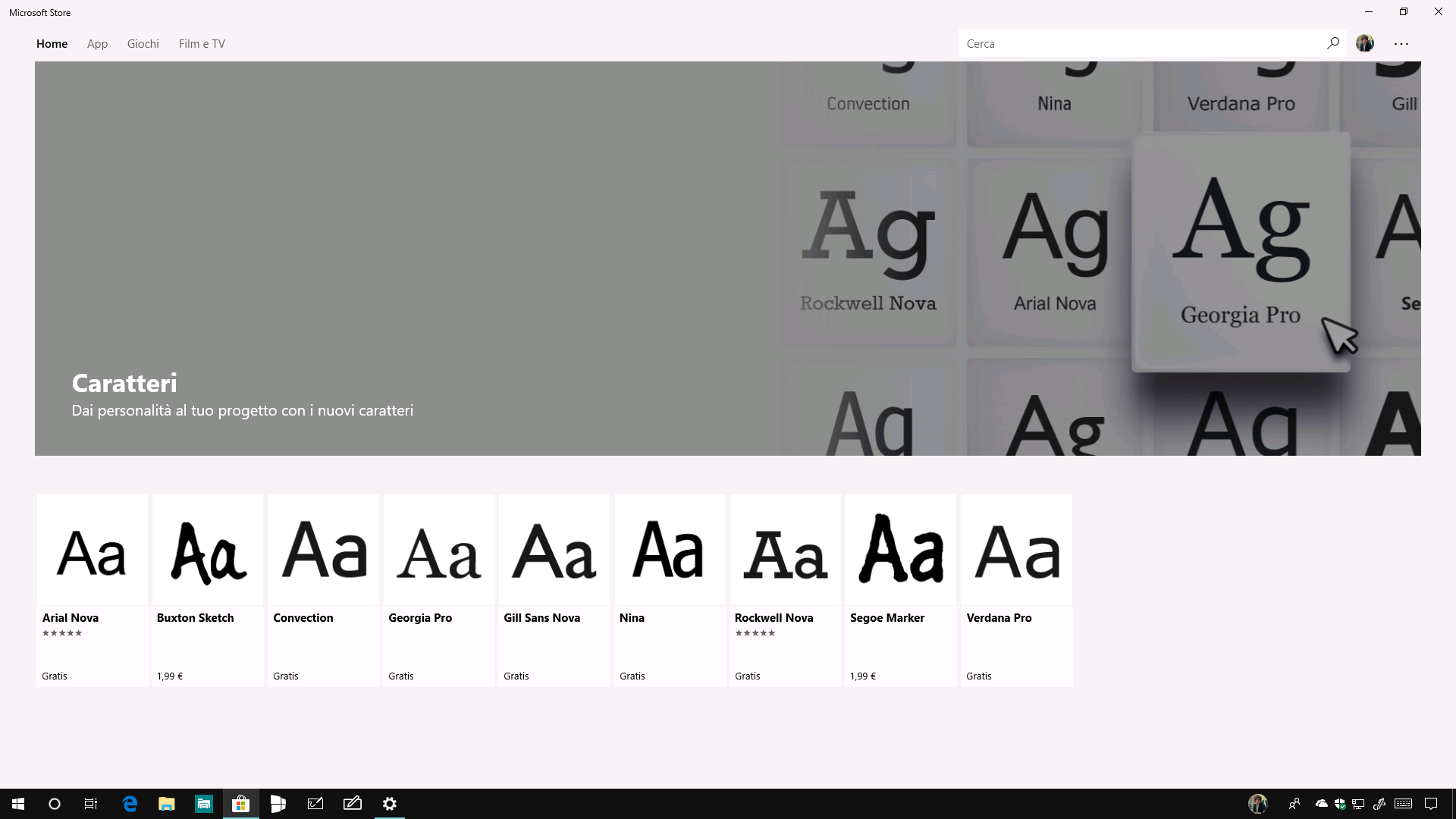
Task: Click Gratis under Convection
Action: pyautogui.click(x=286, y=676)
